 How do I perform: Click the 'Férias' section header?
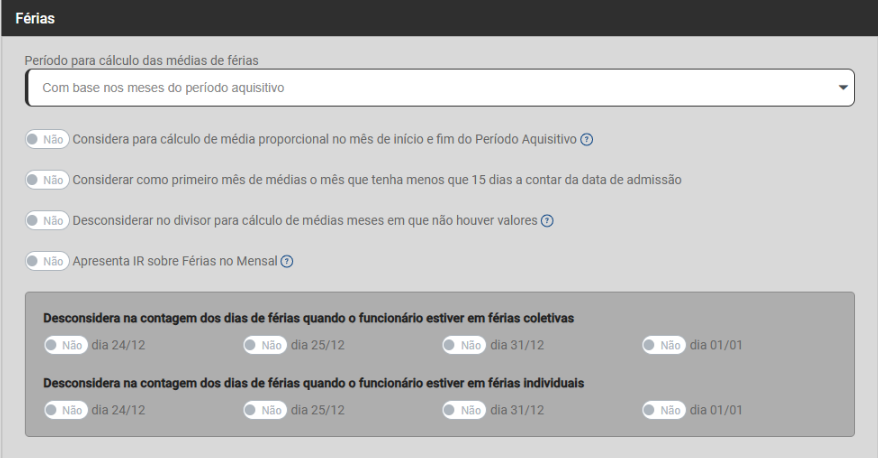(439, 18)
